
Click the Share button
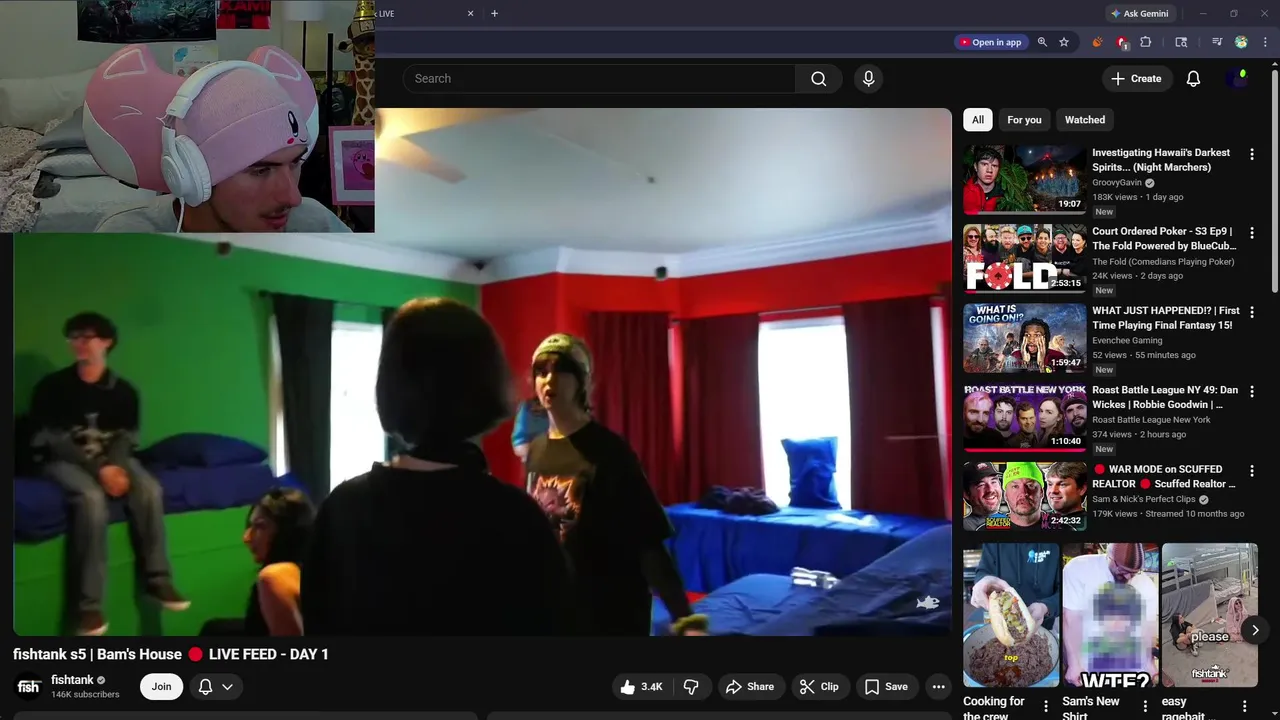750,687
